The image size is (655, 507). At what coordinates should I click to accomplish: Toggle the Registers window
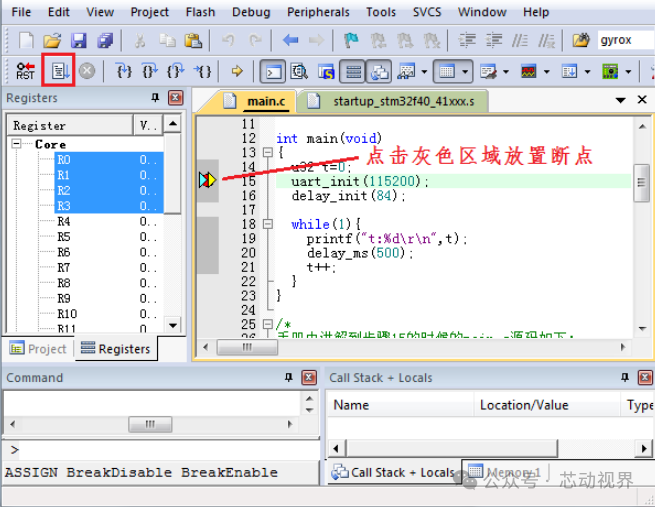click(353, 72)
